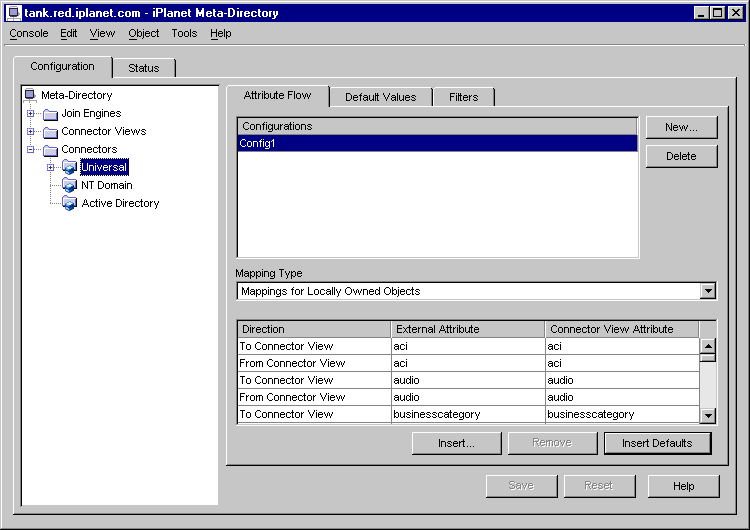This screenshot has height=530, width=750.
Task: Click the Join Engines folder icon
Action: [50, 114]
